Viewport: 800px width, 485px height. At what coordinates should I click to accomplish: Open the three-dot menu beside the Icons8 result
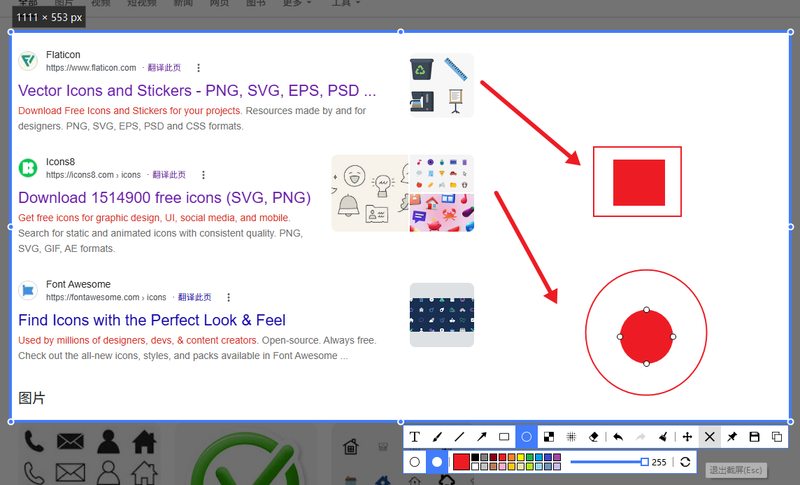203,175
